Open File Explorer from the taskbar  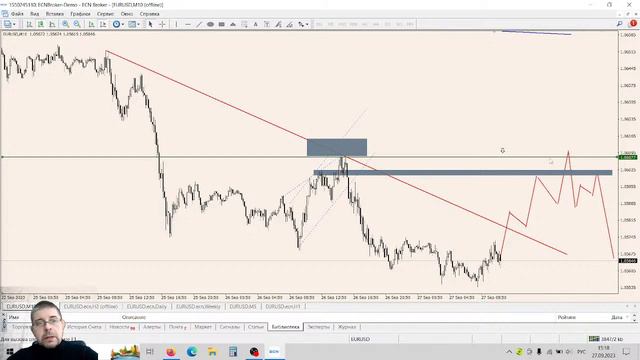213,351
